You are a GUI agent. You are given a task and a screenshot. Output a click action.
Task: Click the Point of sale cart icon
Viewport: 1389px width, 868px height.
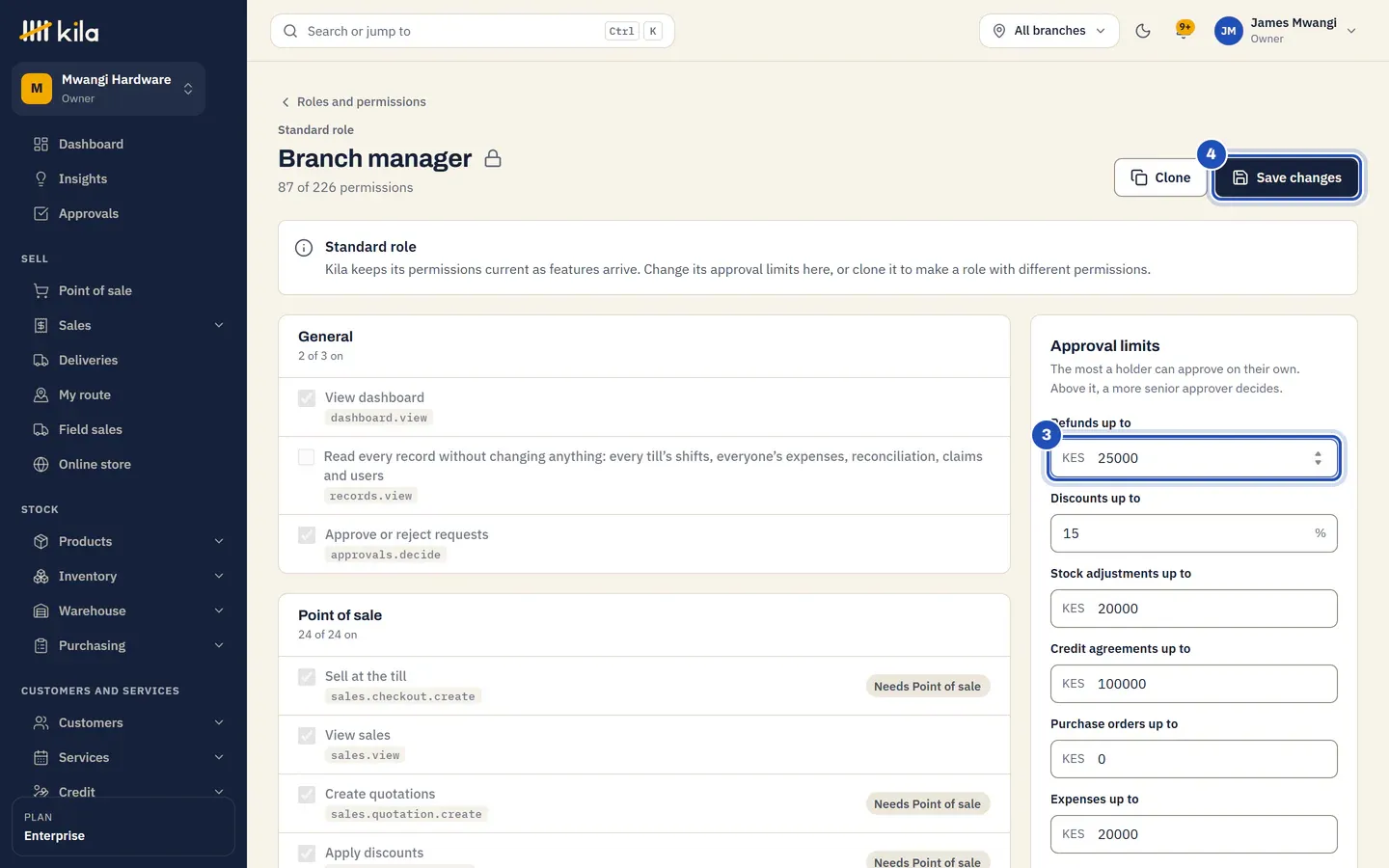tap(41, 290)
